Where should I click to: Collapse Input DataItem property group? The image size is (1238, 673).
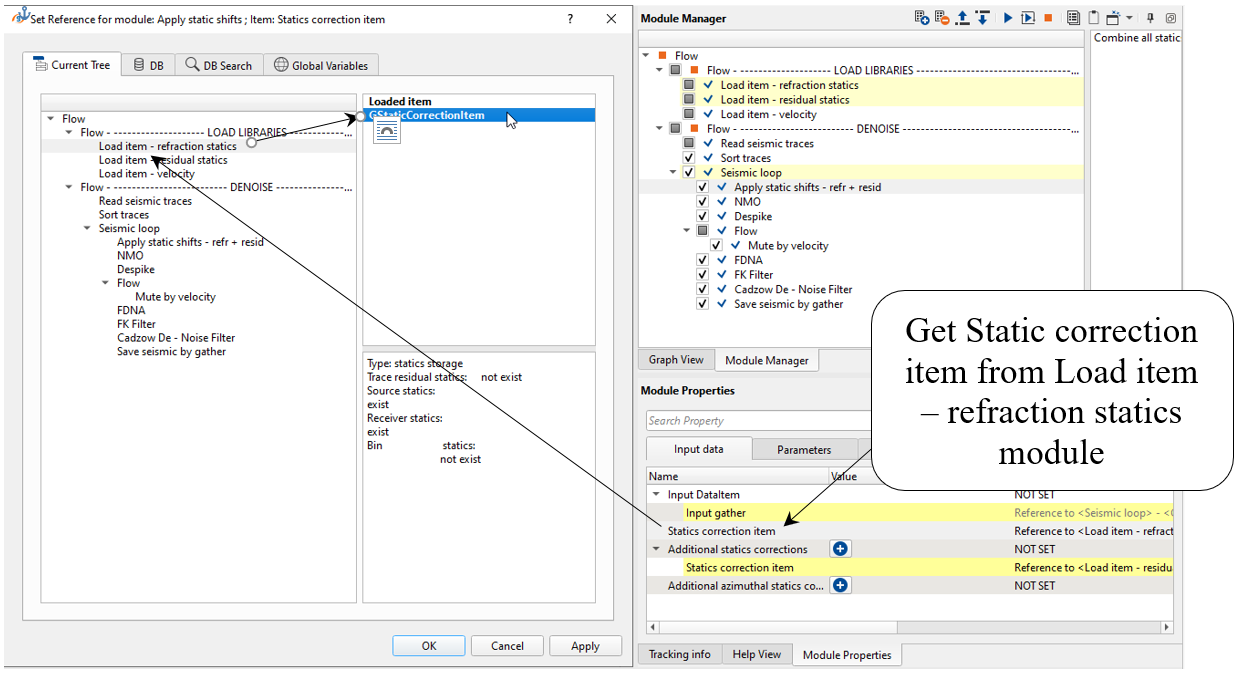(x=656, y=495)
